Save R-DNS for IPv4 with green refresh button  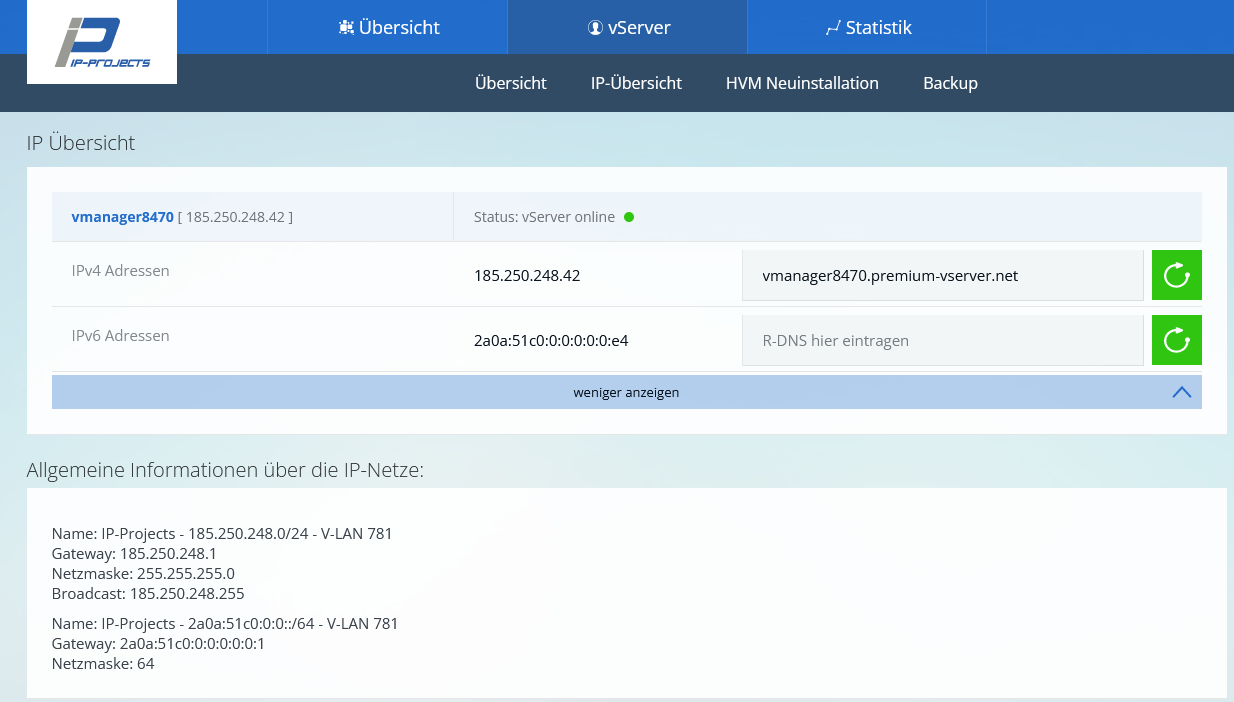tap(1177, 275)
